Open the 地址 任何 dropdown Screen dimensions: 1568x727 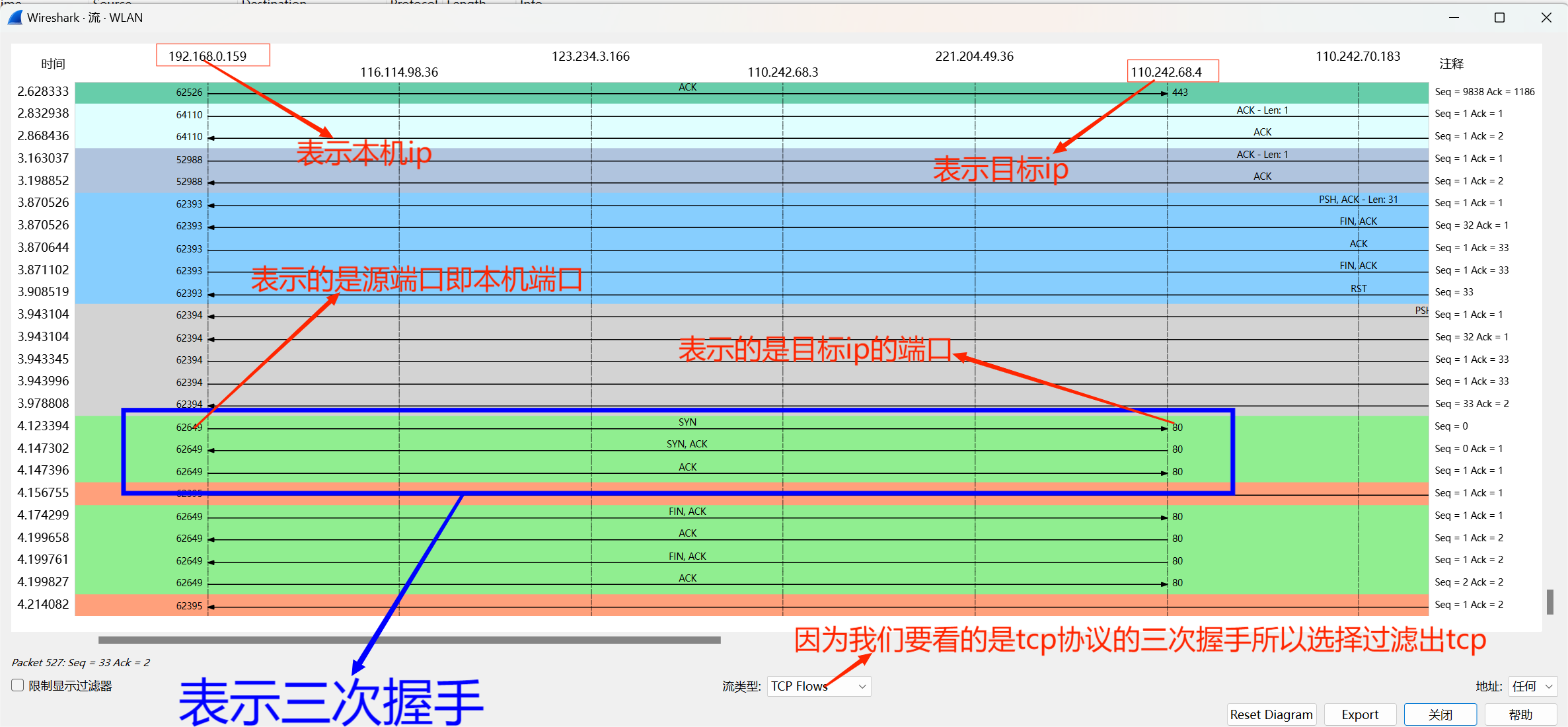pyautogui.click(x=1533, y=686)
